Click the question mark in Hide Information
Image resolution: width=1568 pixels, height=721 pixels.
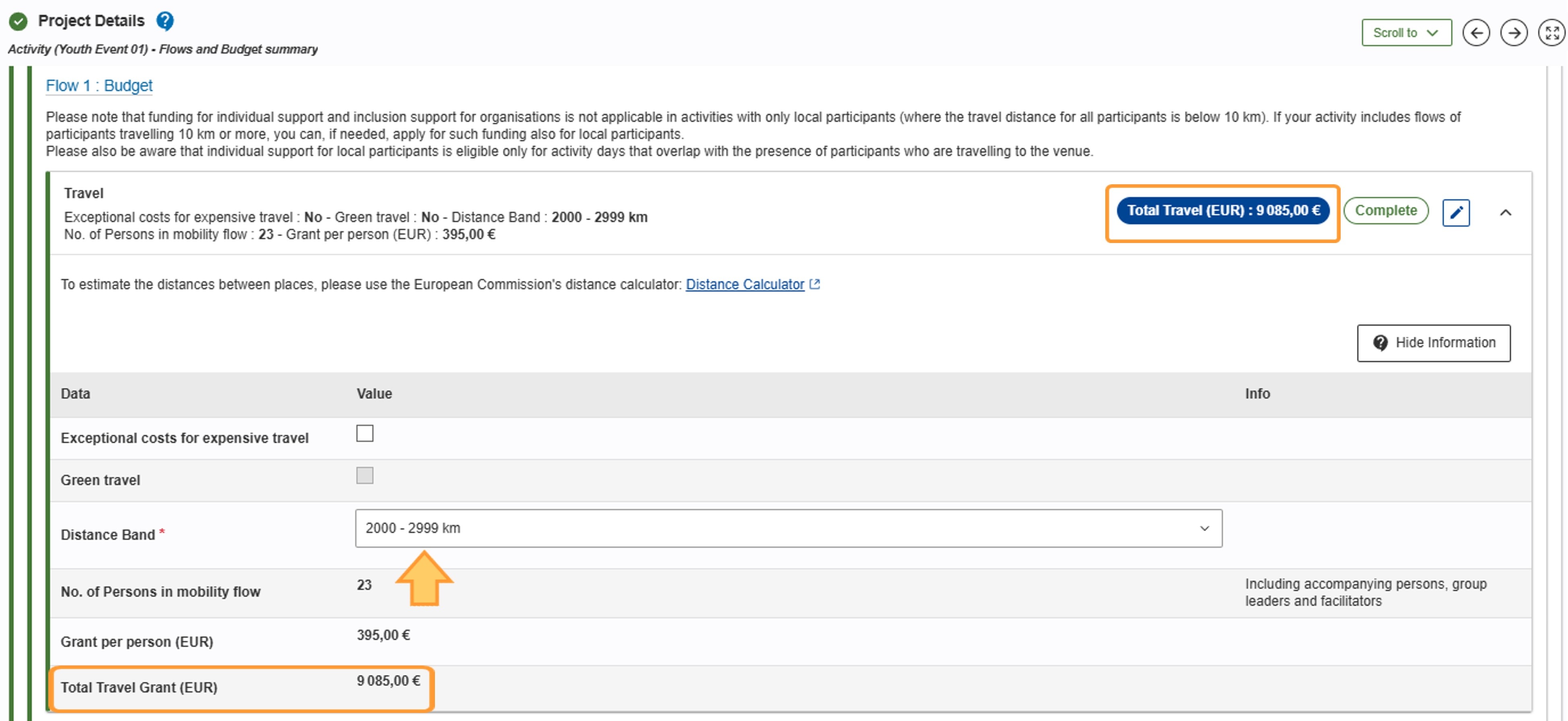1380,343
